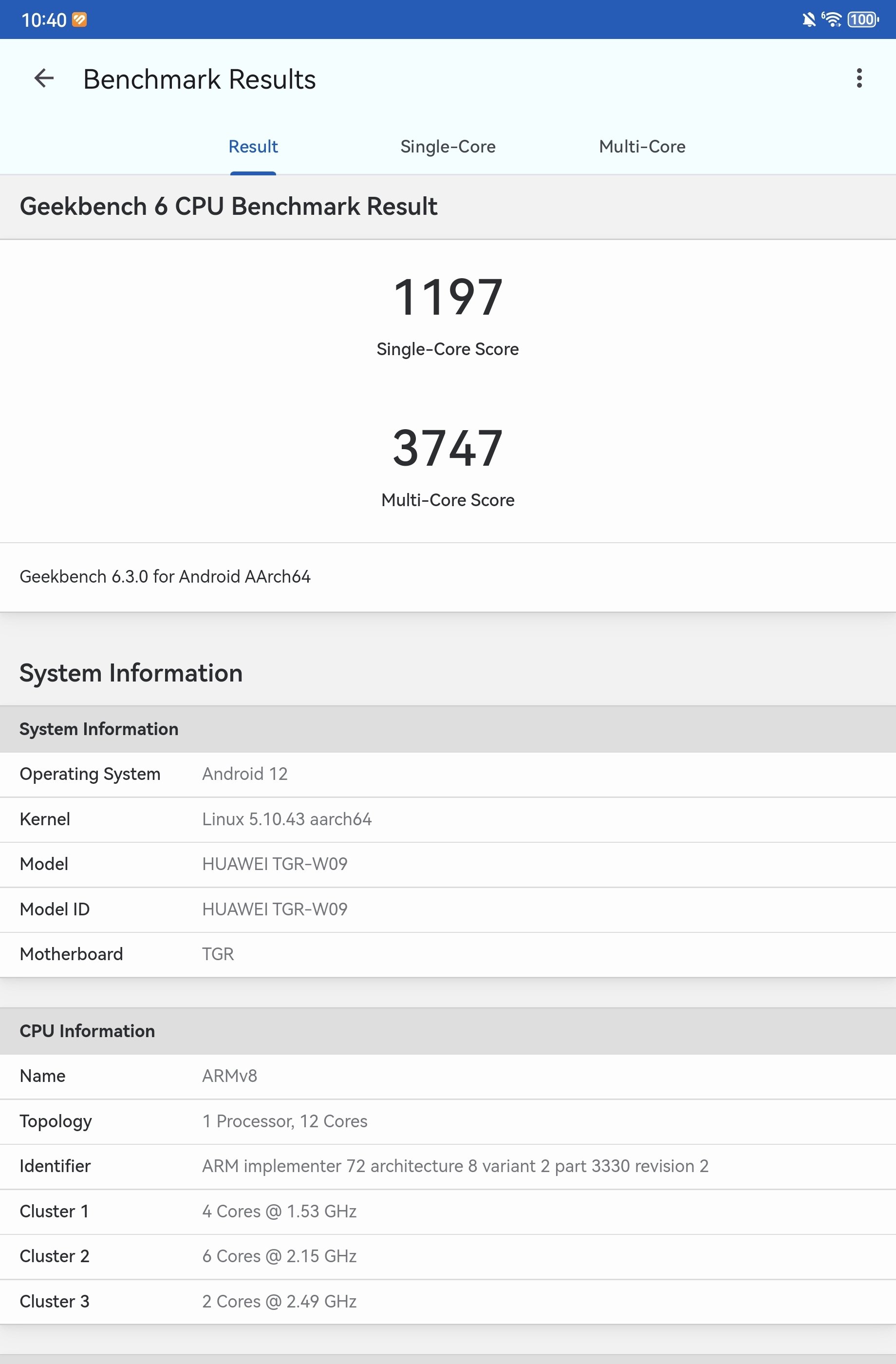Select the Topology label
Image resolution: width=896 pixels, height=1364 pixels.
pyautogui.click(x=56, y=1121)
